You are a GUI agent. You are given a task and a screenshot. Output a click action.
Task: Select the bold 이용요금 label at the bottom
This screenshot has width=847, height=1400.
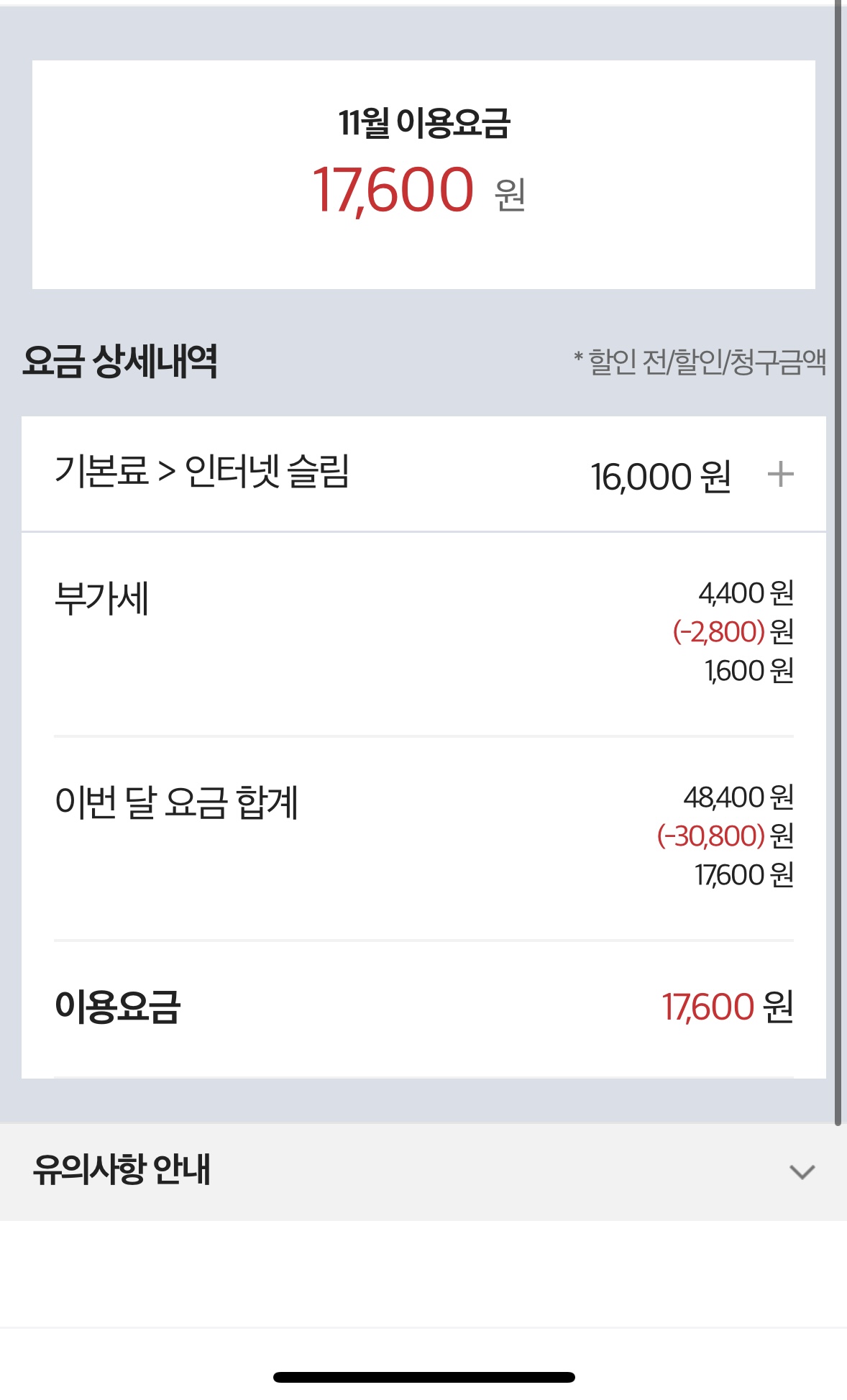coord(117,1007)
